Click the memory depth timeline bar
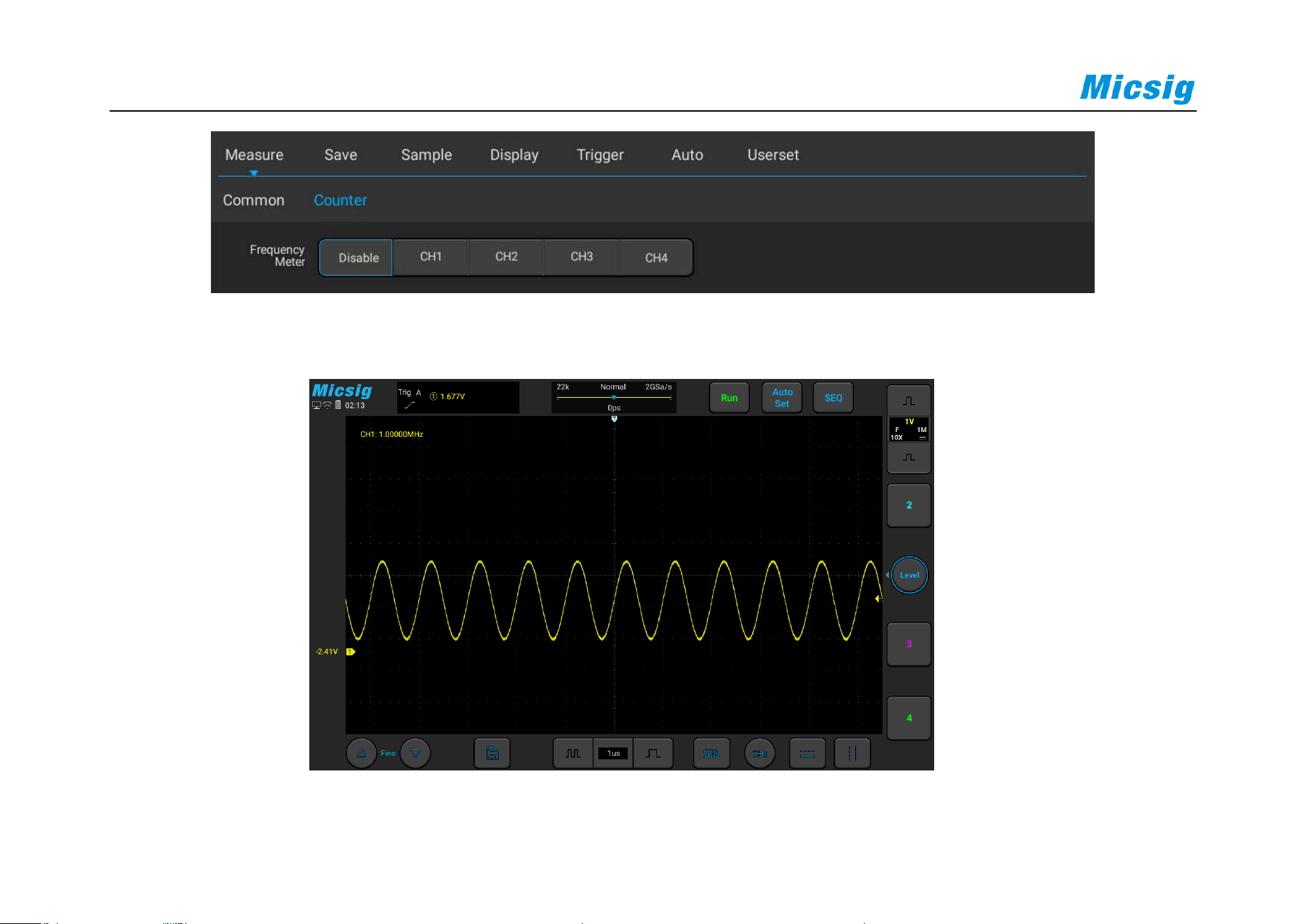This screenshot has width=1307, height=924. pyautogui.click(x=614, y=397)
